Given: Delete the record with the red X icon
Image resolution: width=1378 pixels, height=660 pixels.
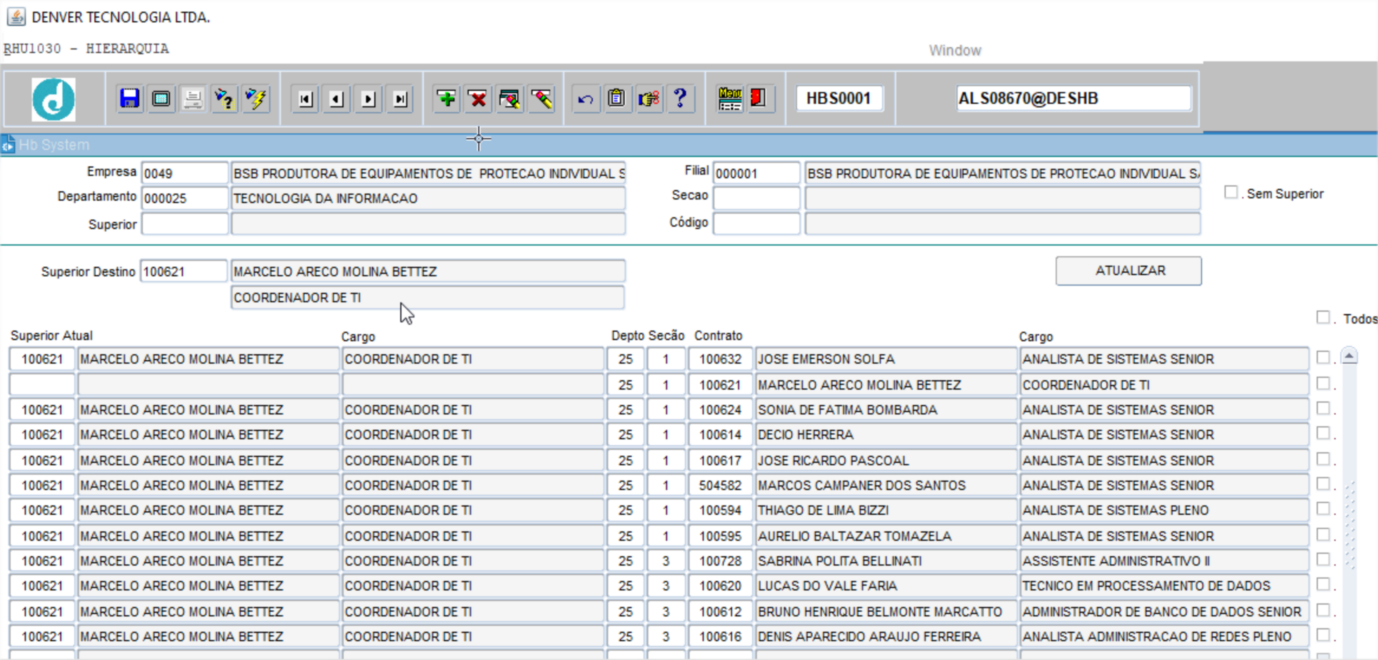Looking at the screenshot, I should [478, 99].
